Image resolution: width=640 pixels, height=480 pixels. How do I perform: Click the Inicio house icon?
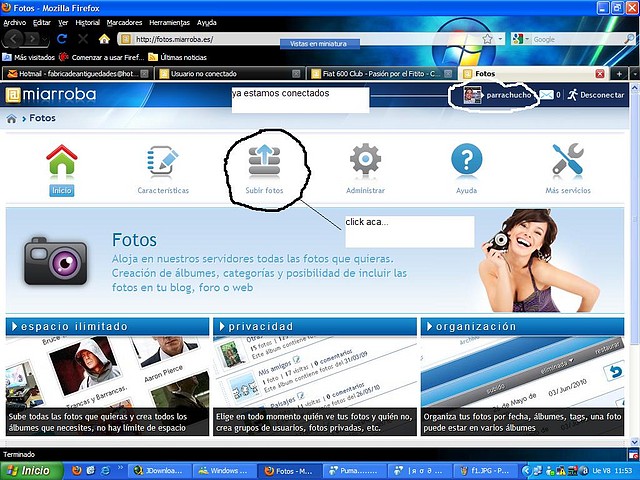click(62, 160)
